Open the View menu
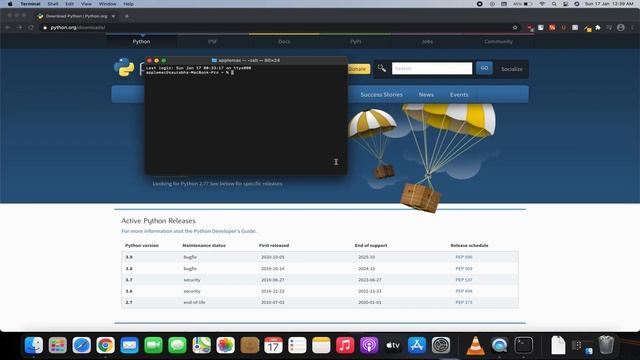Viewport: 640px width, 360px height. 86,4
